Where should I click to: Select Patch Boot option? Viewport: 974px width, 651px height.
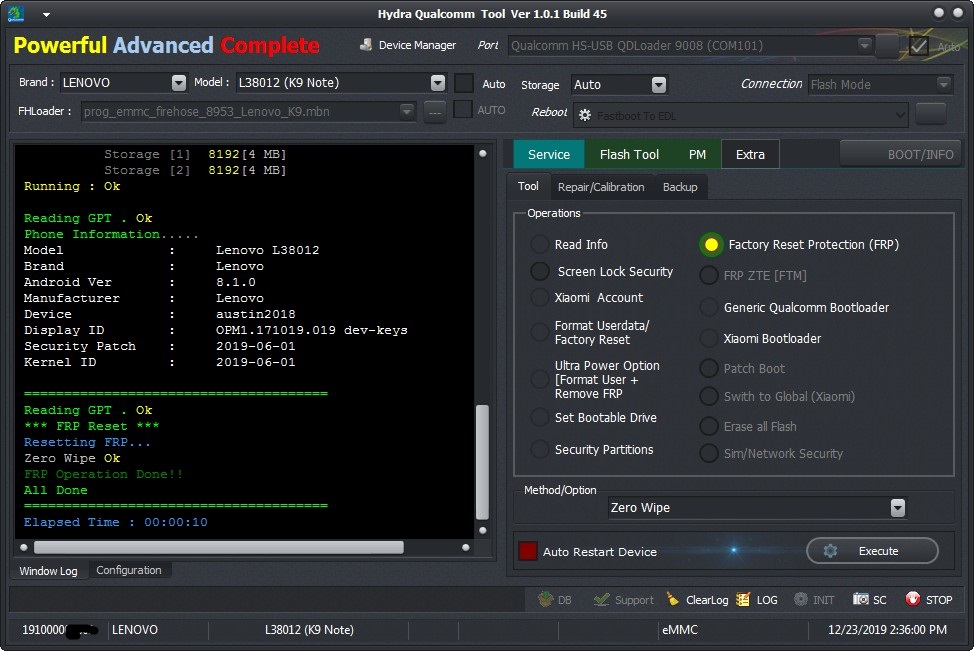pyautogui.click(x=709, y=368)
